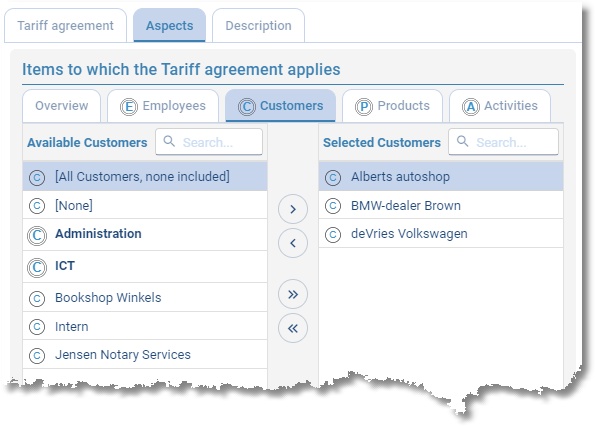This screenshot has height=429, width=596.
Task: Switch to the Tariff agreement tab
Action: [65, 25]
